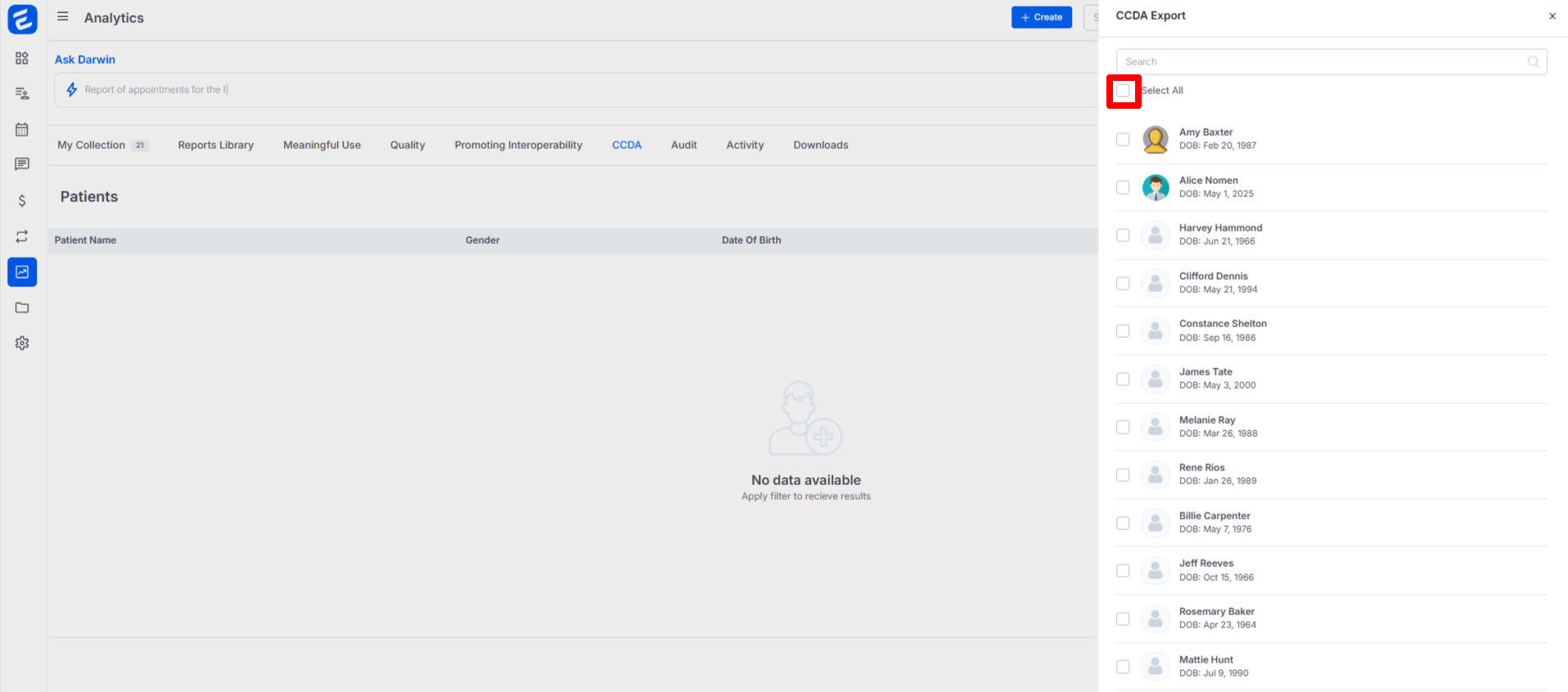Tick the checkbox for Harvey Hammond

click(x=1123, y=236)
